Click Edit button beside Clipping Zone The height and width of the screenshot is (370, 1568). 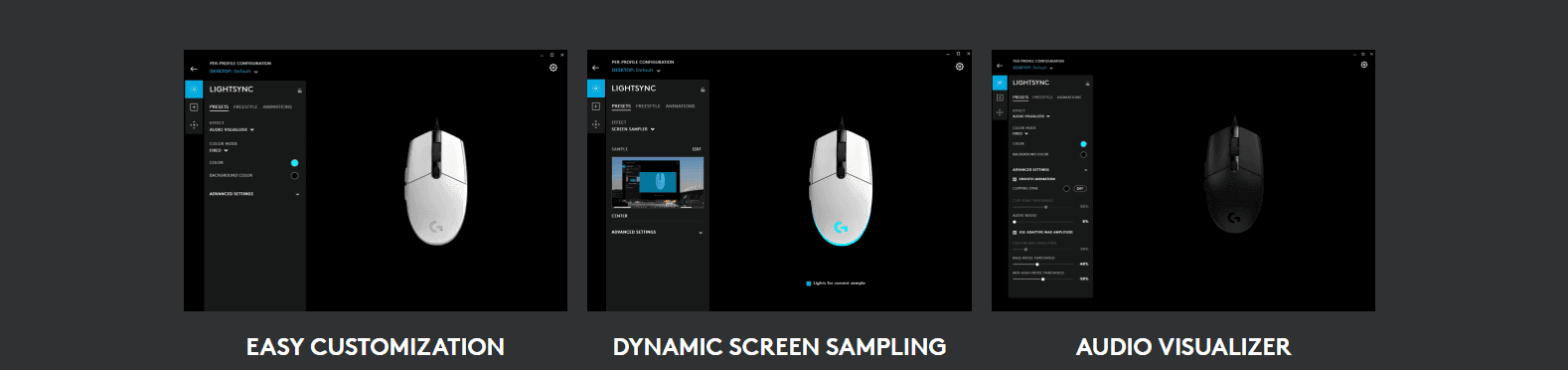[1080, 188]
